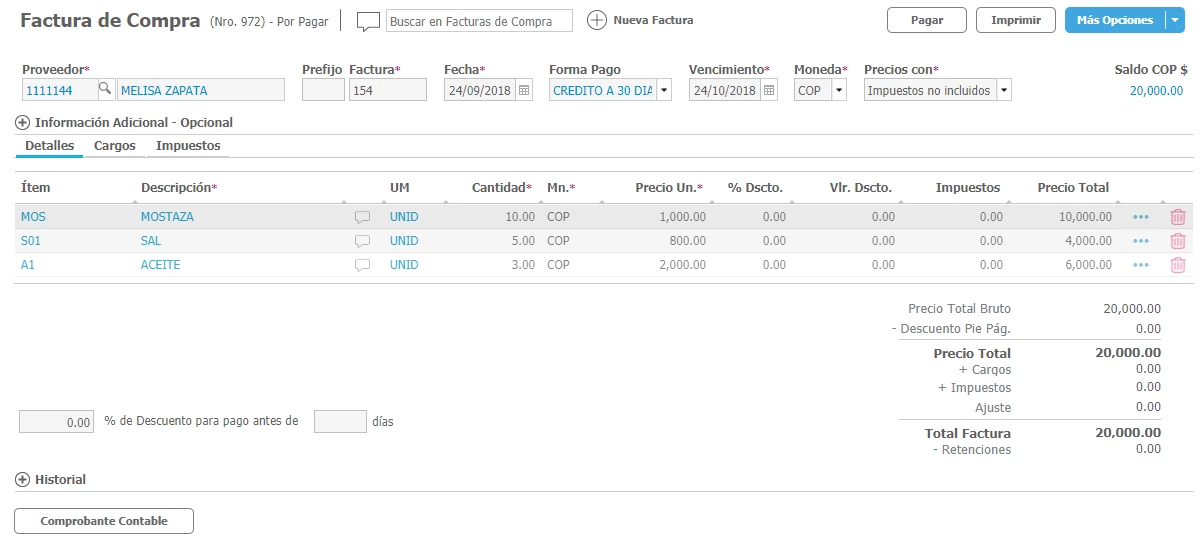Viewport: 1201px width, 555px height.
Task: Open the Vencimiento calendar picker icon
Action: (768, 90)
